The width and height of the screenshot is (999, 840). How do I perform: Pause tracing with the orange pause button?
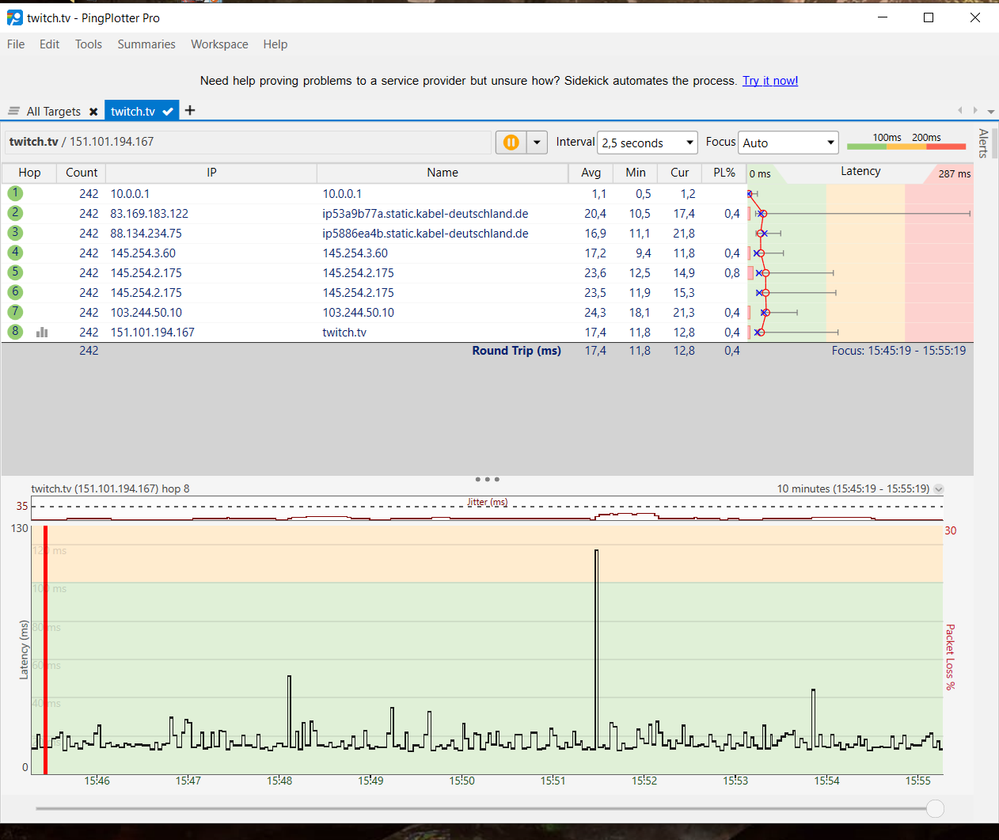click(x=511, y=142)
